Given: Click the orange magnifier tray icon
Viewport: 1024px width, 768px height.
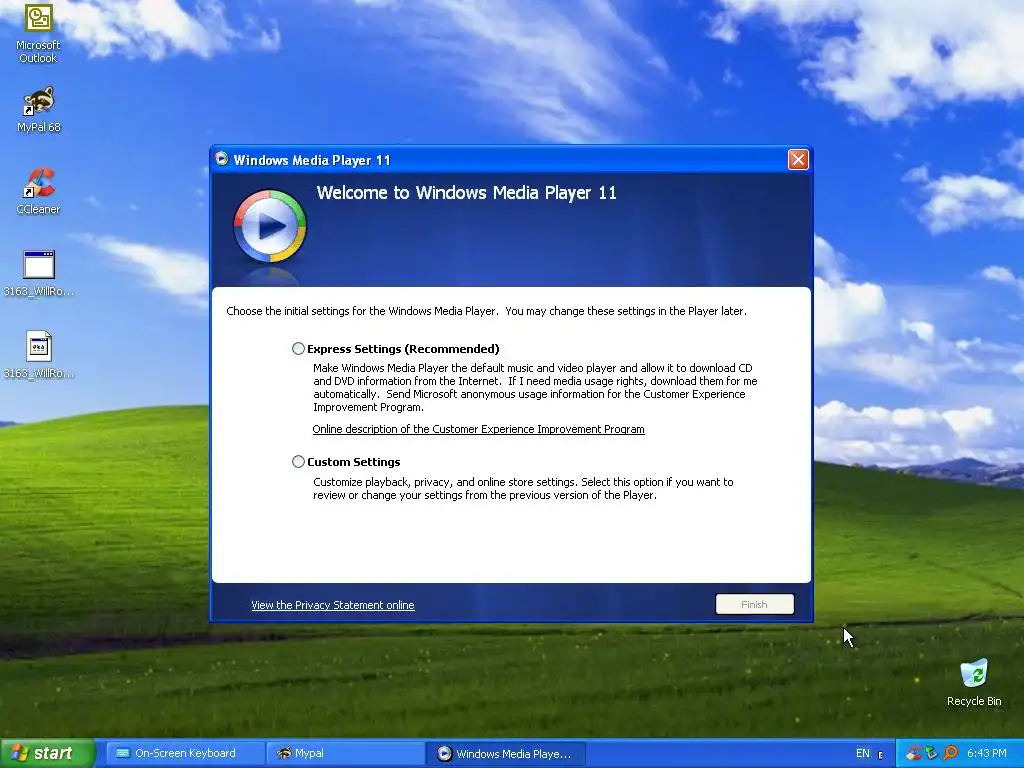Looking at the screenshot, I should point(950,753).
